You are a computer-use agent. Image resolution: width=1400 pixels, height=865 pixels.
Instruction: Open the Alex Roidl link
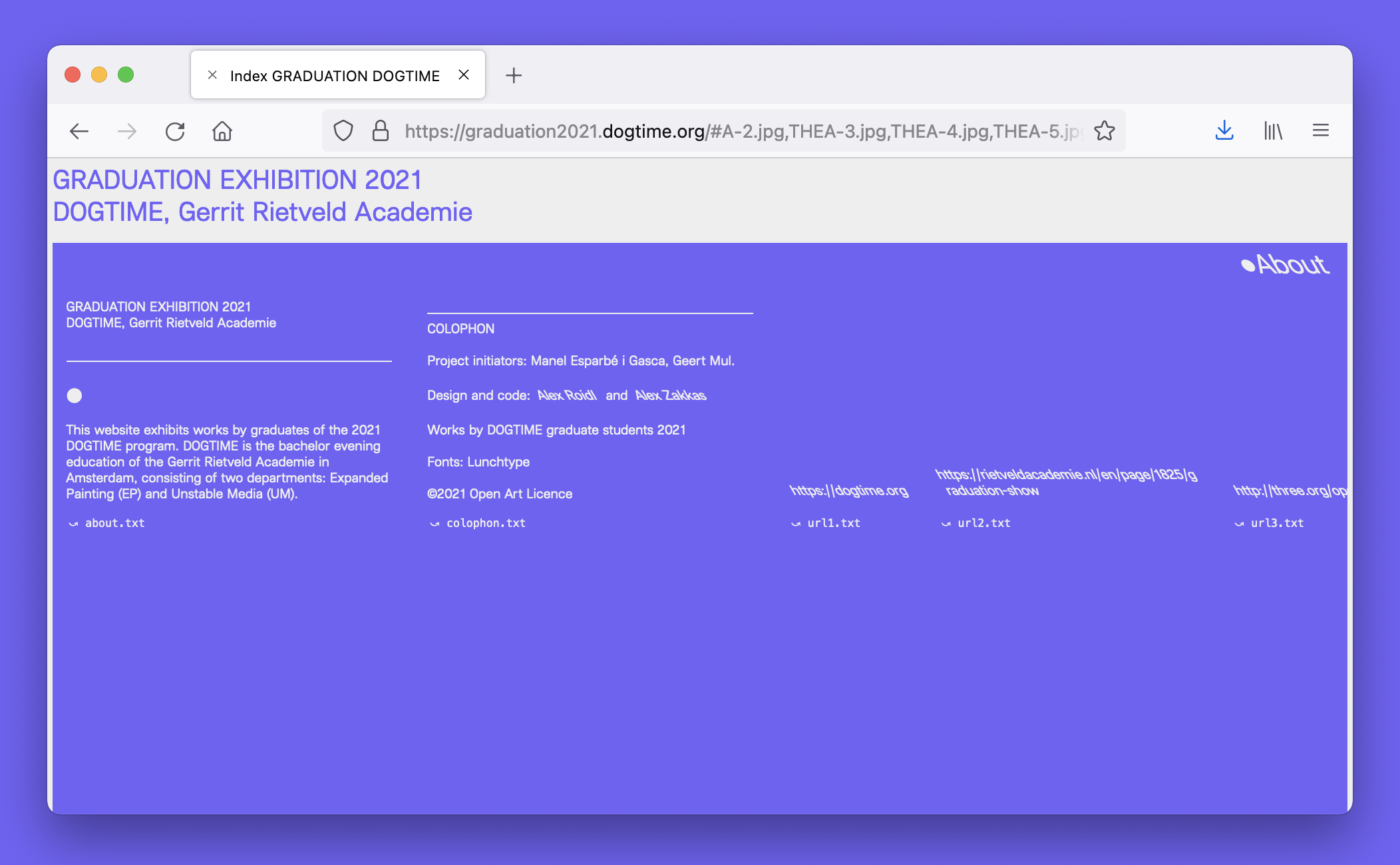coord(567,395)
